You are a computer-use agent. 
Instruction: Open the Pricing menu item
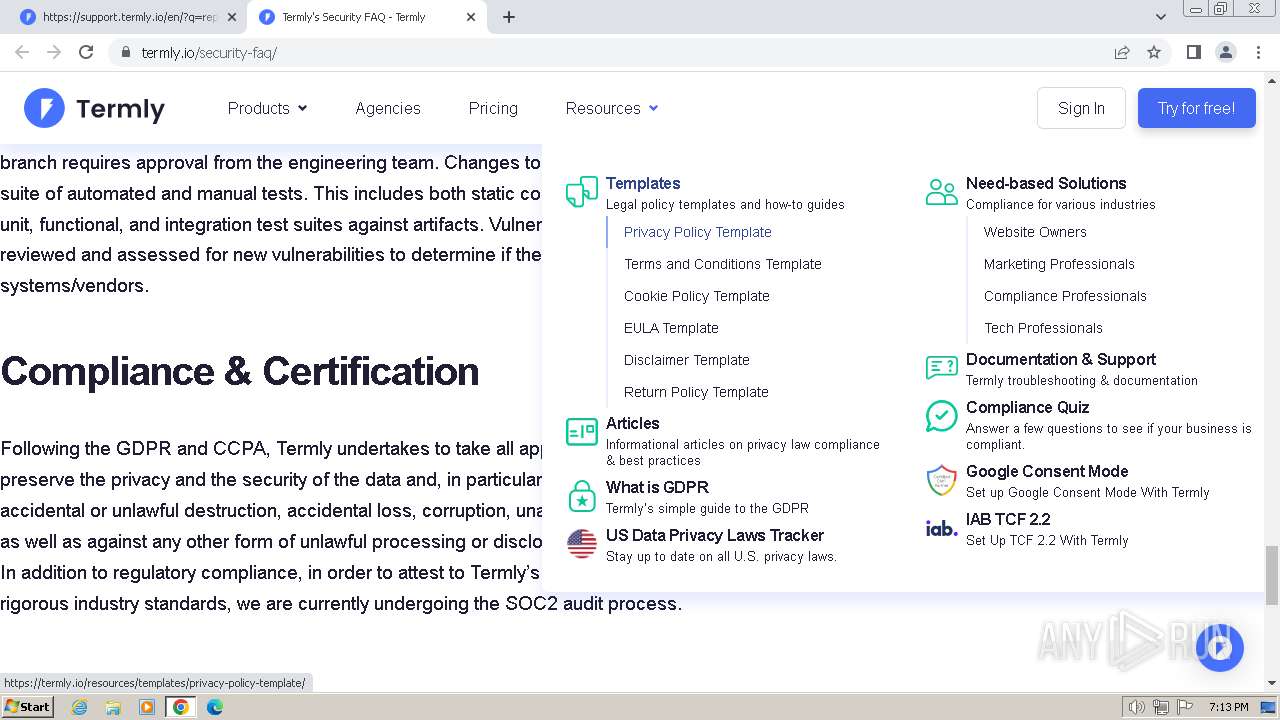pos(493,108)
